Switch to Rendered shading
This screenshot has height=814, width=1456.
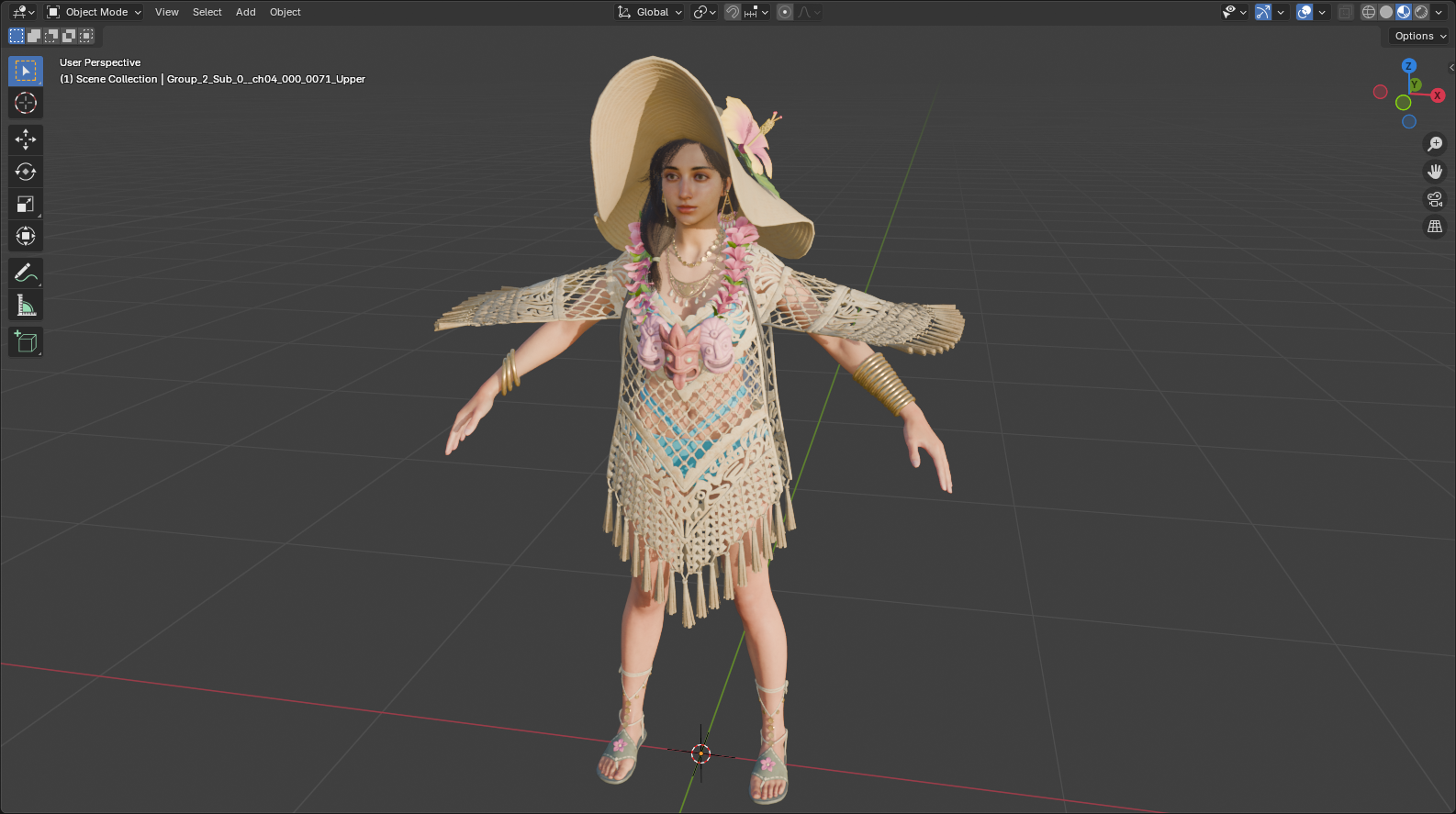point(1421,12)
